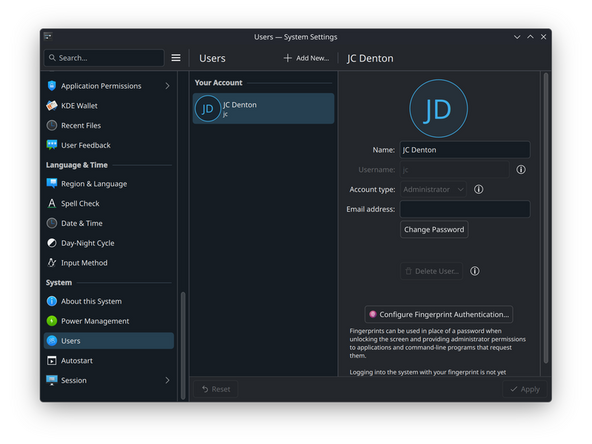Click the user details panel scrollbar
Screen dimensions: 592x444
(x=546, y=218)
